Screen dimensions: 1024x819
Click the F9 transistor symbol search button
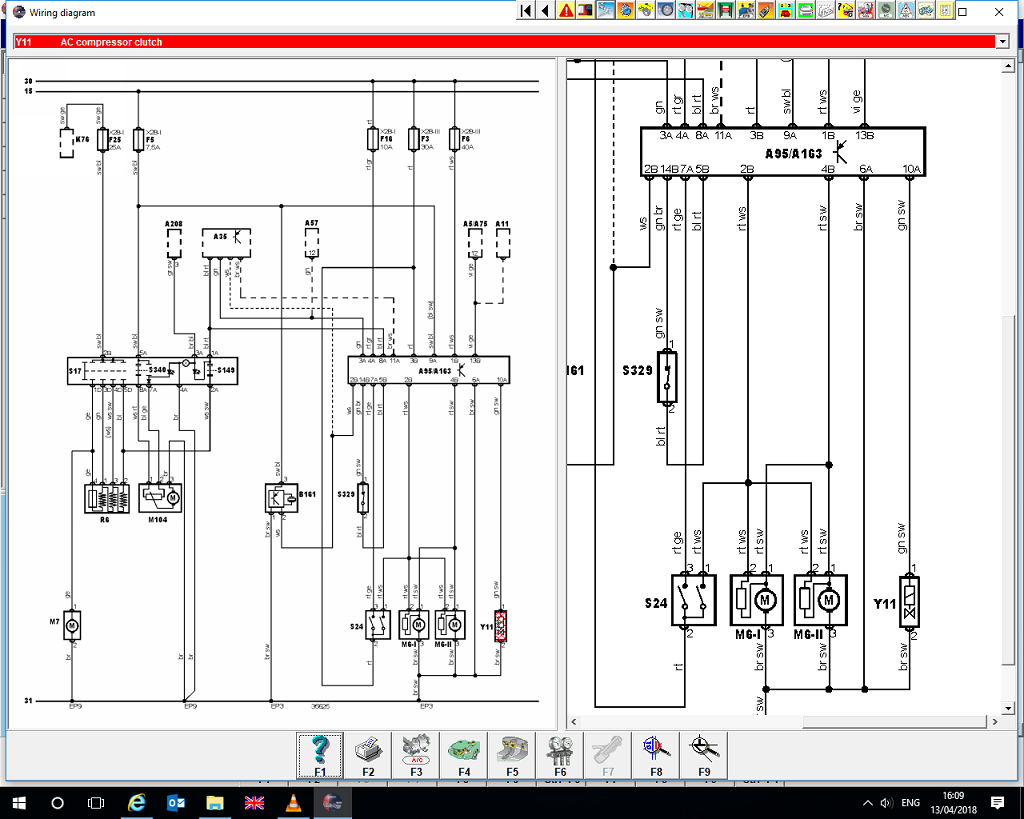point(704,755)
